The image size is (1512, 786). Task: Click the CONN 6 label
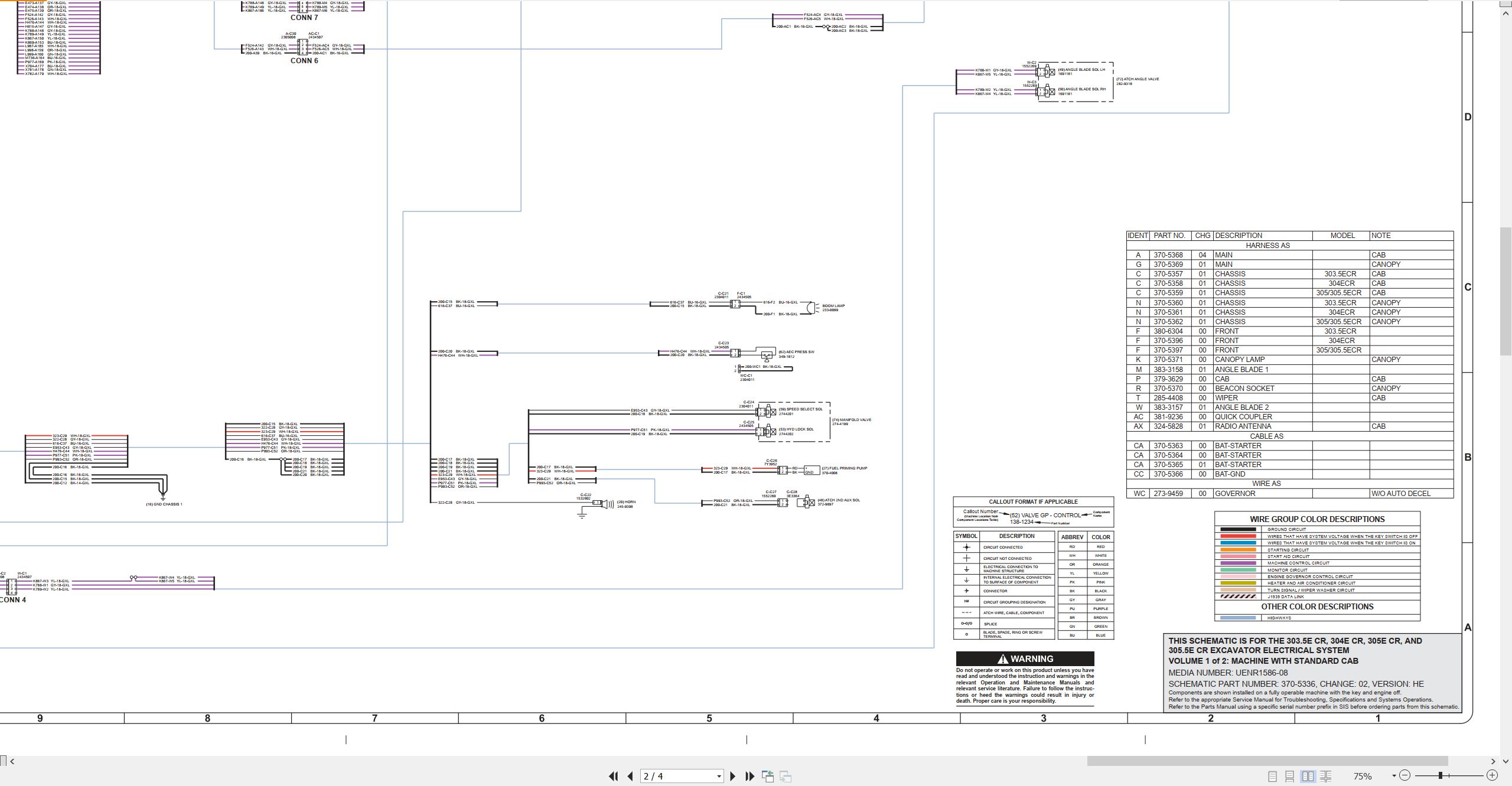304,61
